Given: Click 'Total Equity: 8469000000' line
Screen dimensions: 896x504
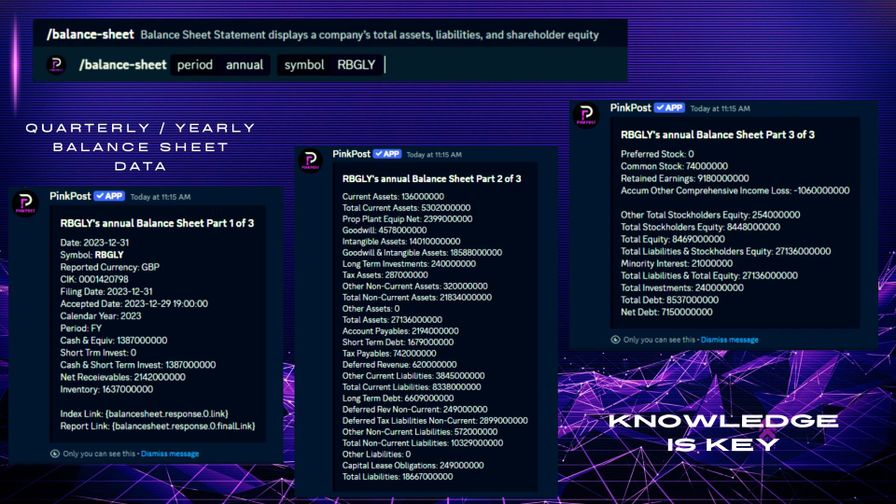Looking at the screenshot, I should pos(673,239).
